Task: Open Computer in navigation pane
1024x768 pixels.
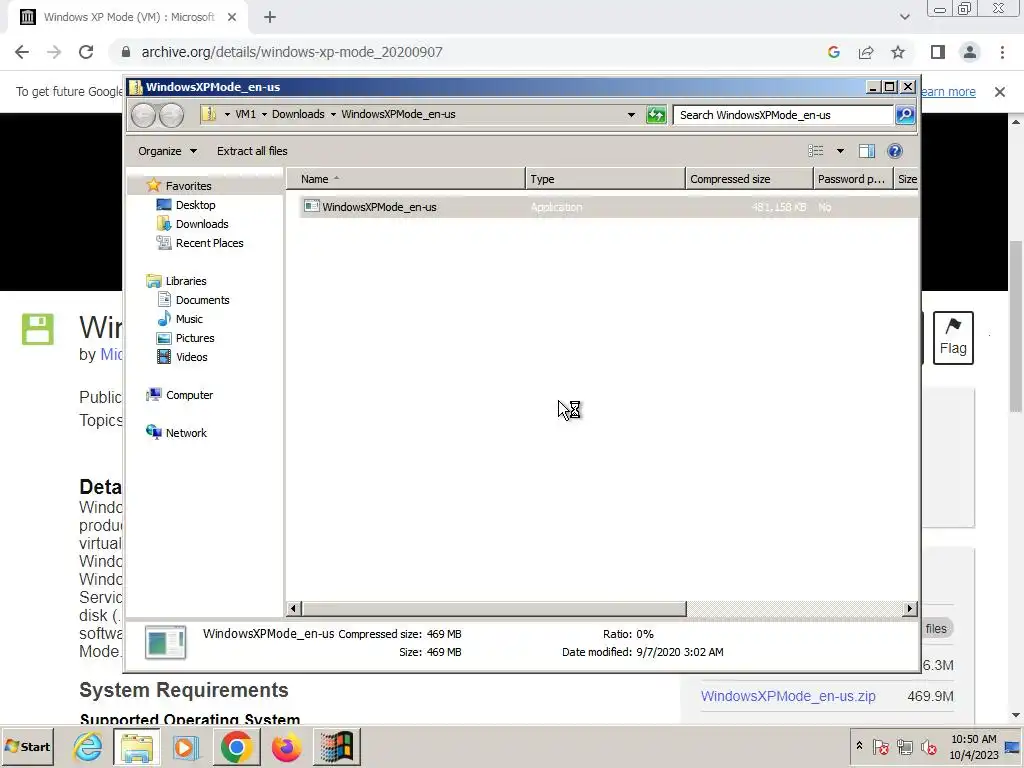Action: click(x=189, y=395)
